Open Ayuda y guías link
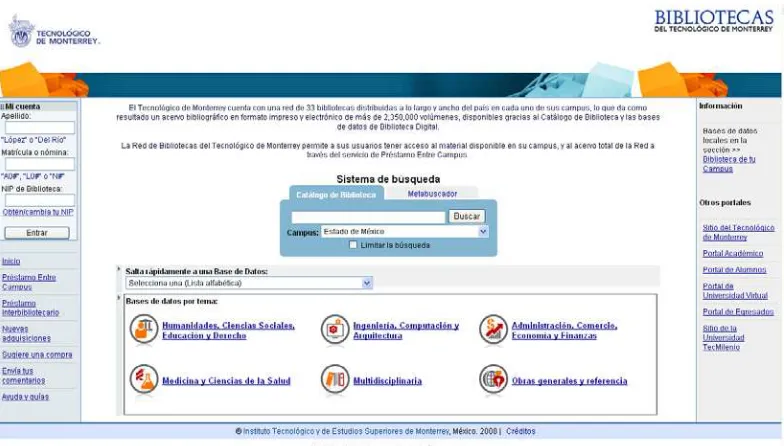This screenshot has height=446, width=784. [x=26, y=396]
